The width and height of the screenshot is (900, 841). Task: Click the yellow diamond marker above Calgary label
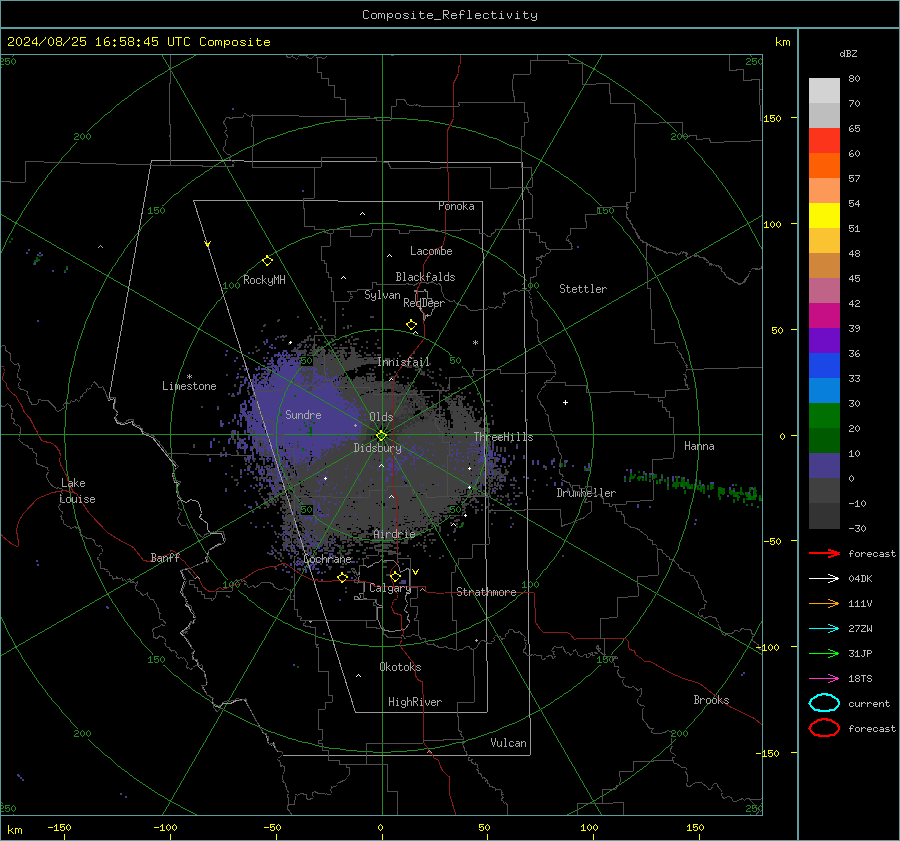pos(395,576)
